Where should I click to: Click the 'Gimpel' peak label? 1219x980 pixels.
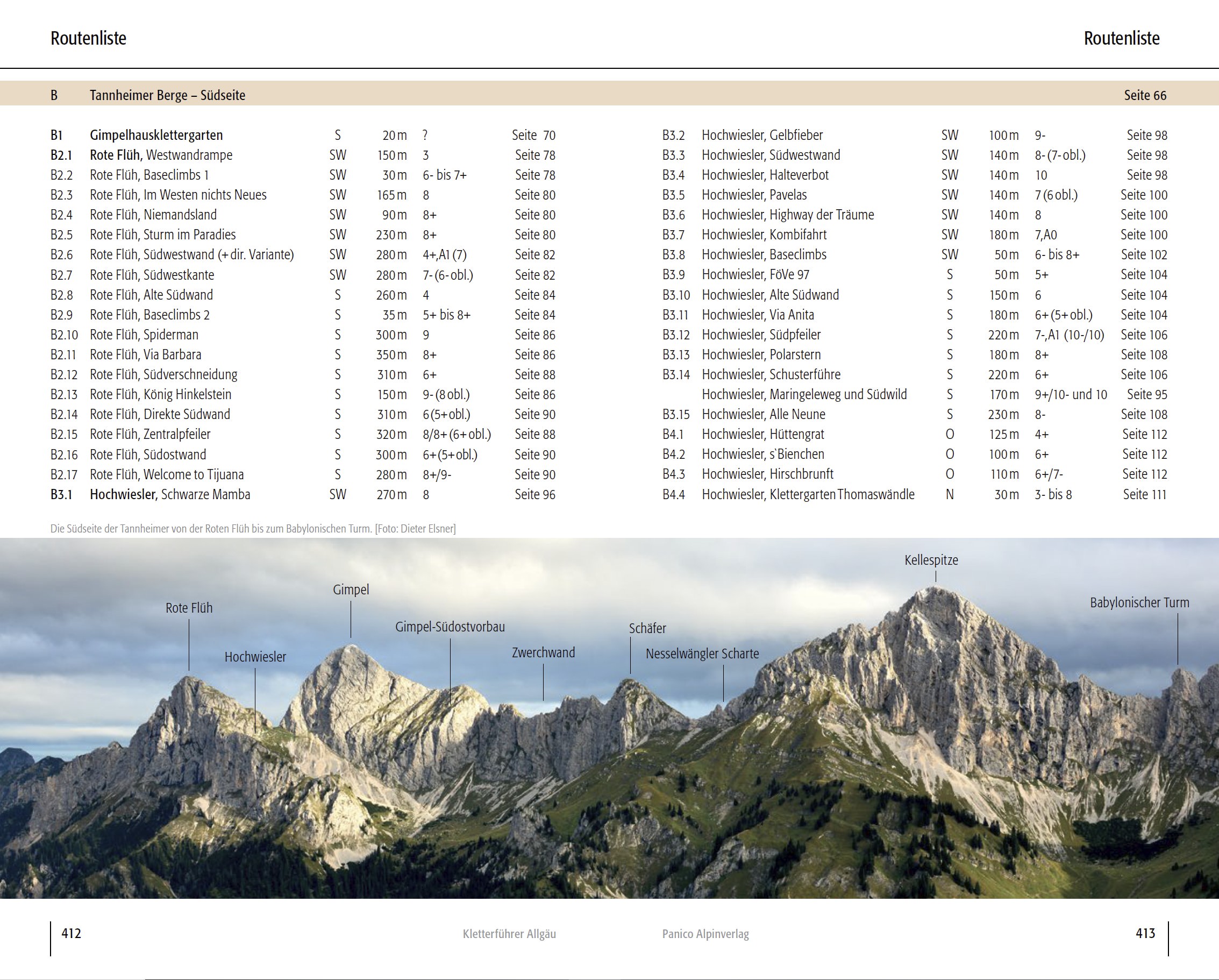tap(351, 590)
